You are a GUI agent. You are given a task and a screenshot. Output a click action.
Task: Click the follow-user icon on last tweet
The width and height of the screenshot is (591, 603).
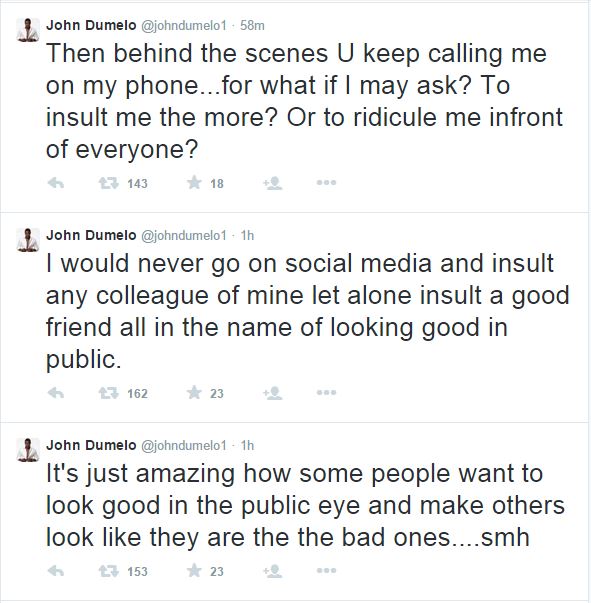[x=273, y=571]
